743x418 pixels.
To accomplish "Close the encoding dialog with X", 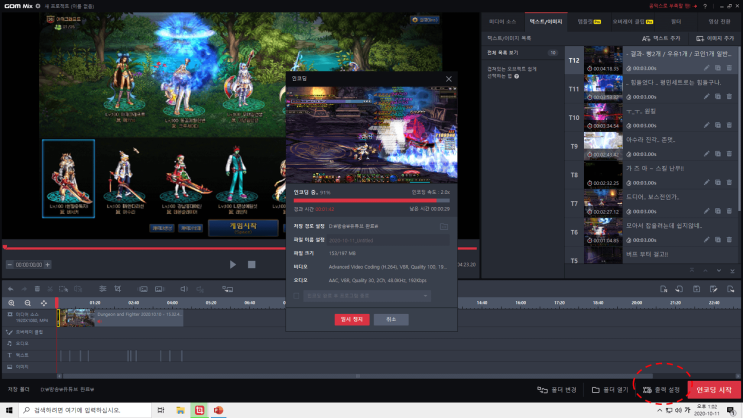I will click(449, 79).
